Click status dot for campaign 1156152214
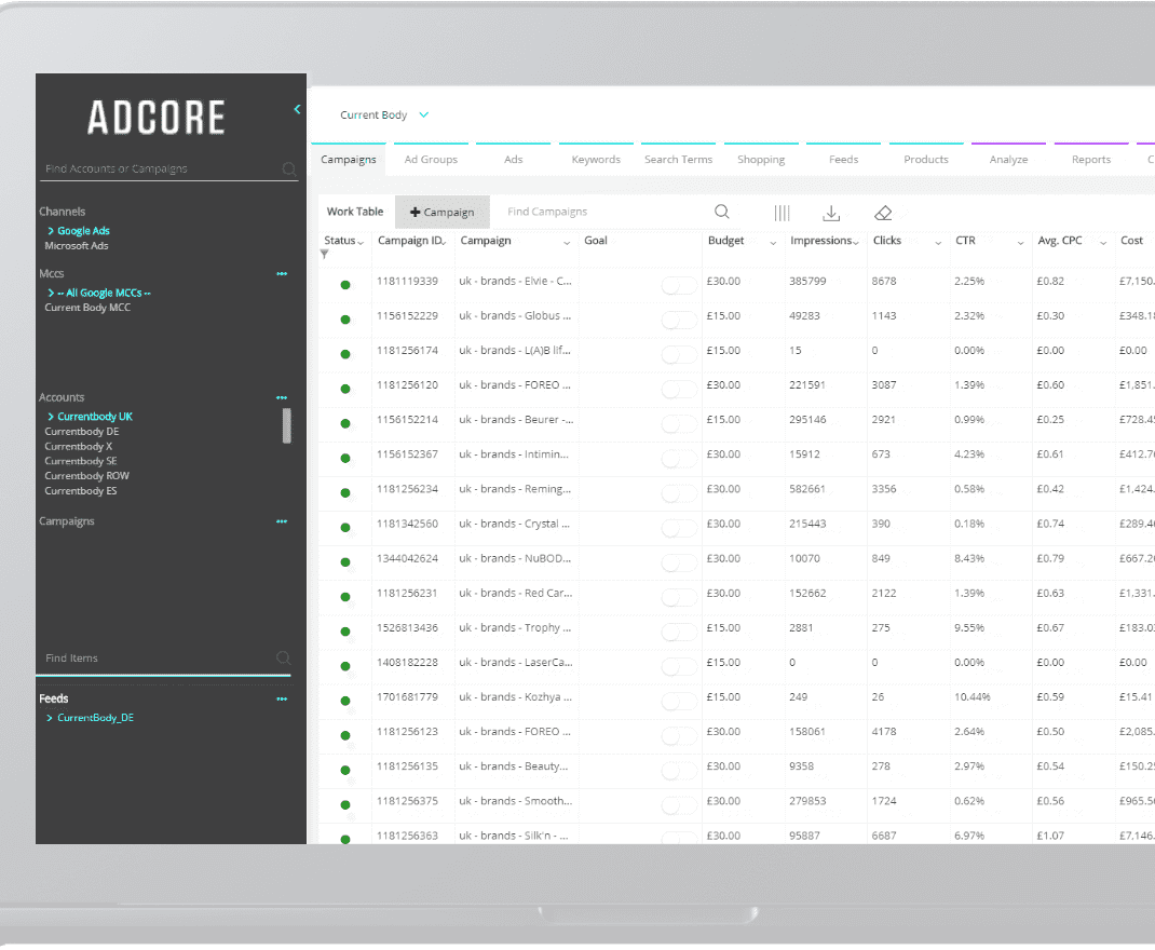The height and width of the screenshot is (950, 1155). [345, 423]
